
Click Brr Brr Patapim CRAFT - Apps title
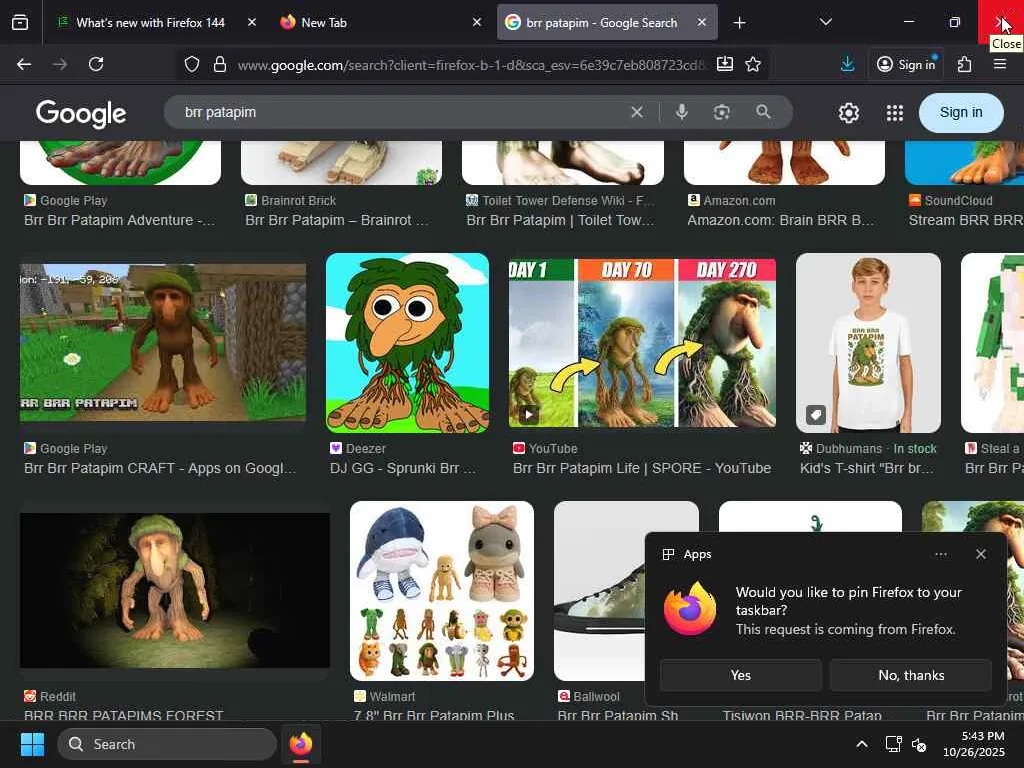(x=160, y=468)
